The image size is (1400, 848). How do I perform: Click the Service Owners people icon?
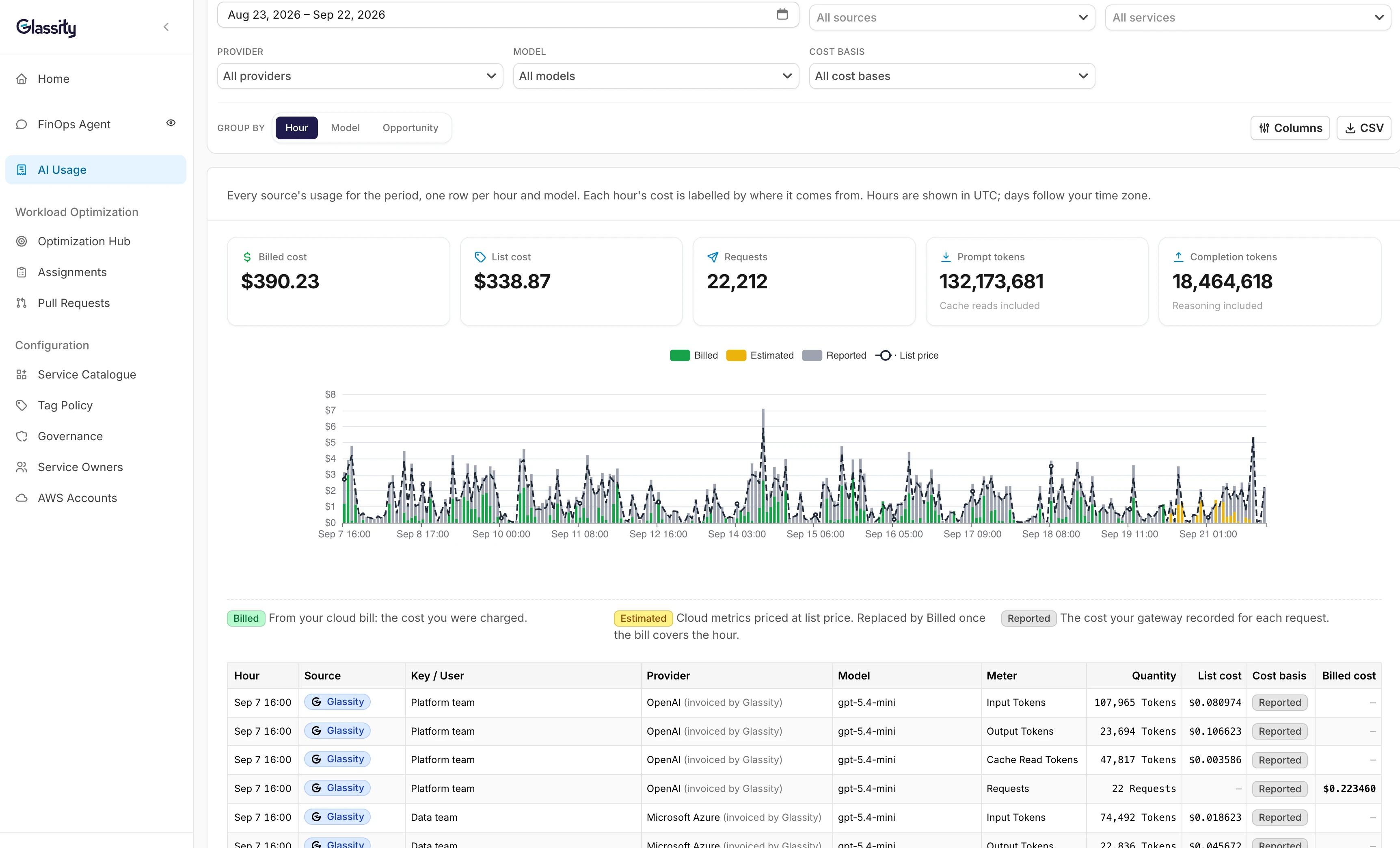(22, 467)
